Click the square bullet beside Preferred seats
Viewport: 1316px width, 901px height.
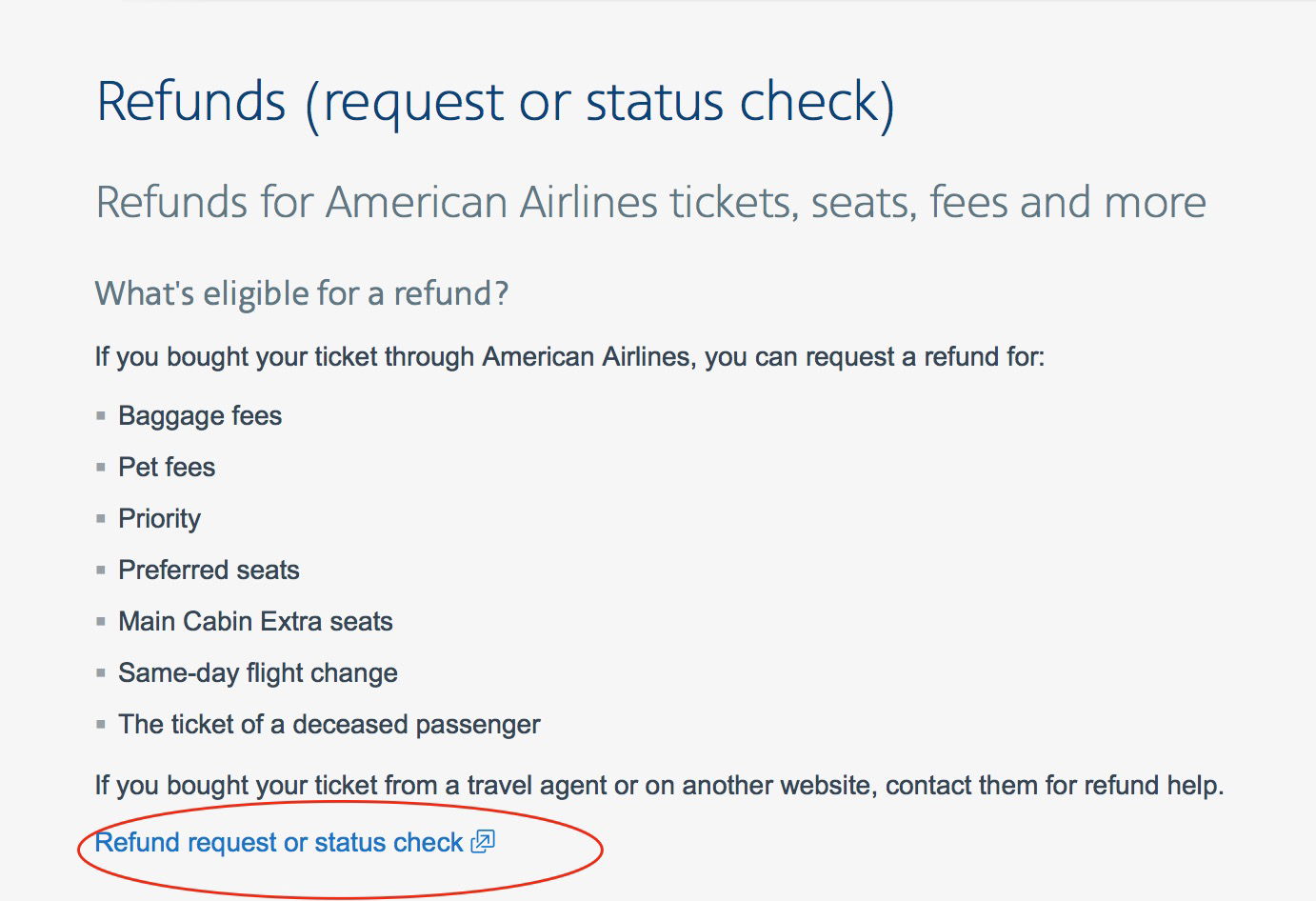(x=100, y=571)
